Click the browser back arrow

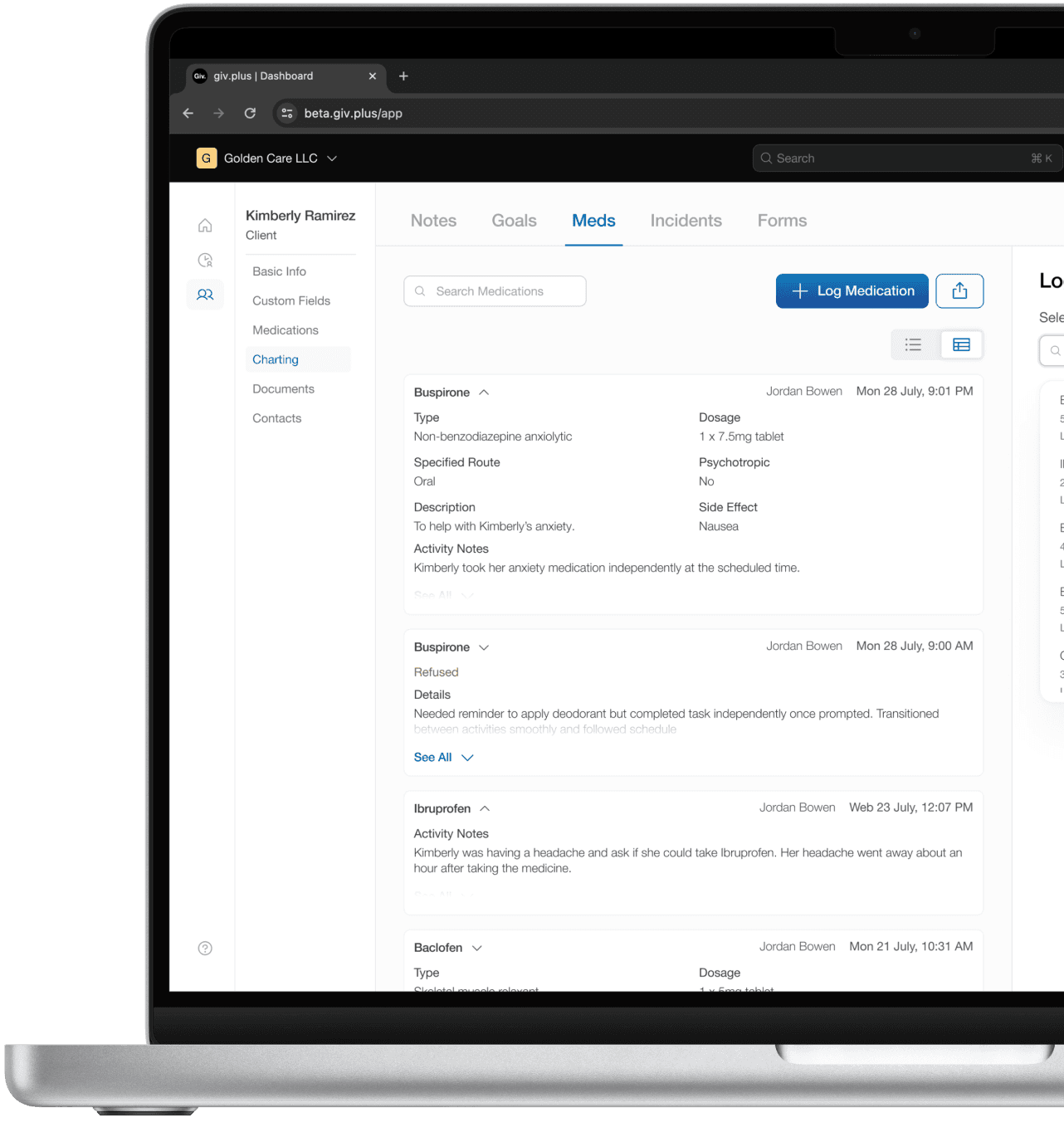pos(188,113)
